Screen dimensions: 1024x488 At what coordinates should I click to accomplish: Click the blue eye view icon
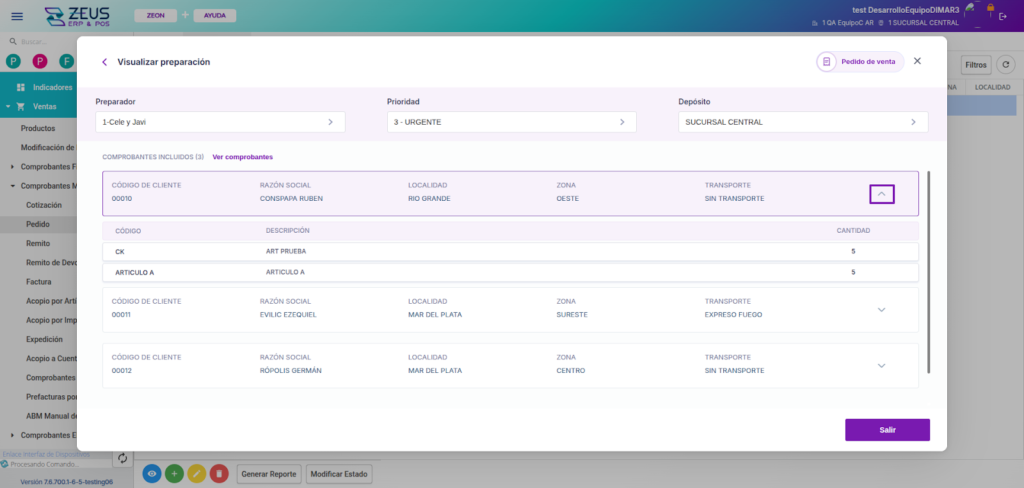(152, 473)
